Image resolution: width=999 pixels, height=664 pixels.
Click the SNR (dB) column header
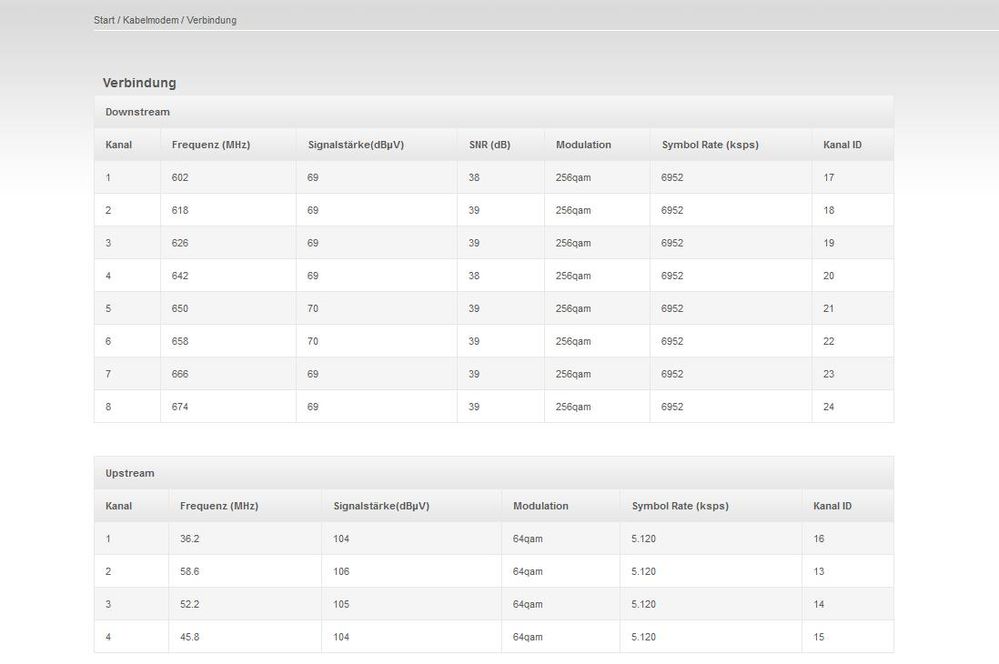click(490, 145)
